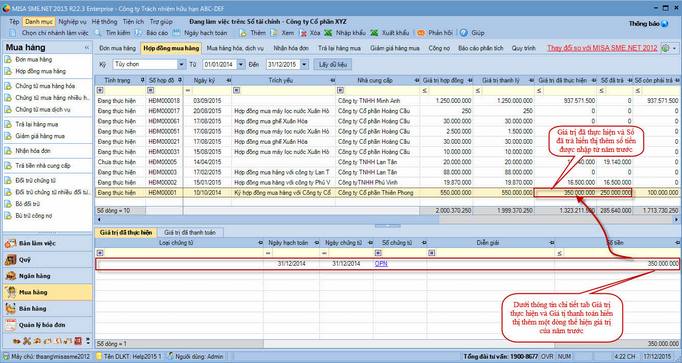This screenshot has height=363, width=682.
Task: Click the Thông báo globe icon
Action: pyautogui.click(x=665, y=24)
